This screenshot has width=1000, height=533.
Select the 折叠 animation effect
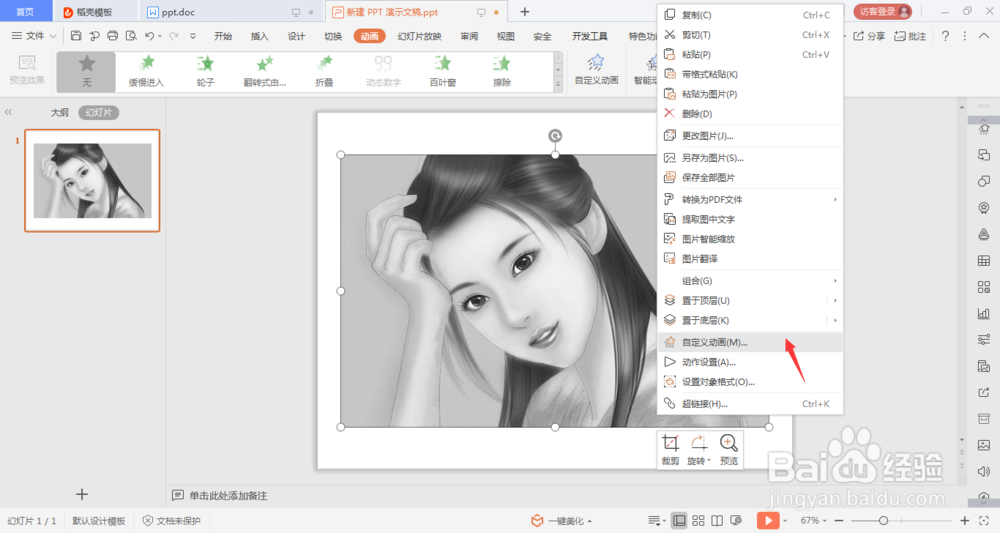point(324,71)
